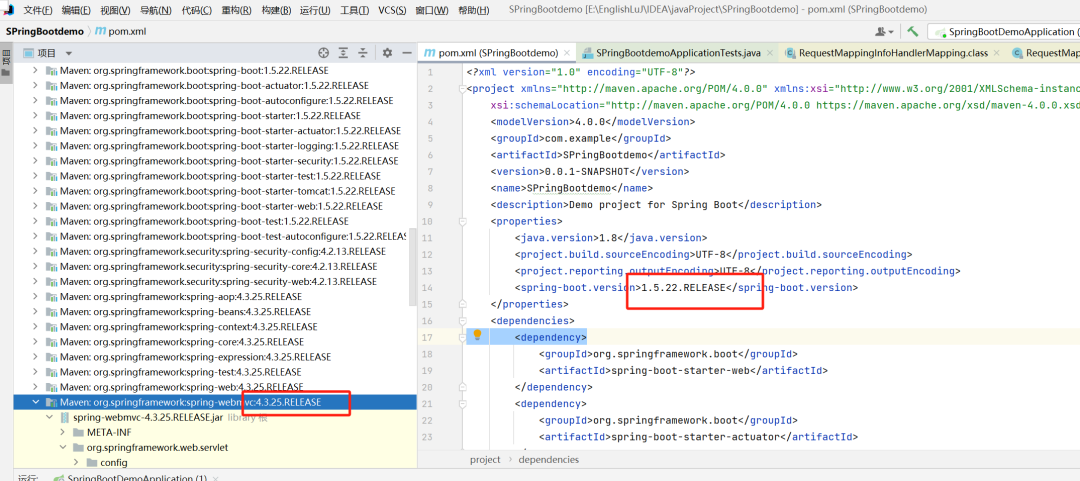Viewport: 1080px width, 481px height.
Task: Collapse the spring-webmvc:4.3.25.RELEASE library node
Action: [36, 402]
